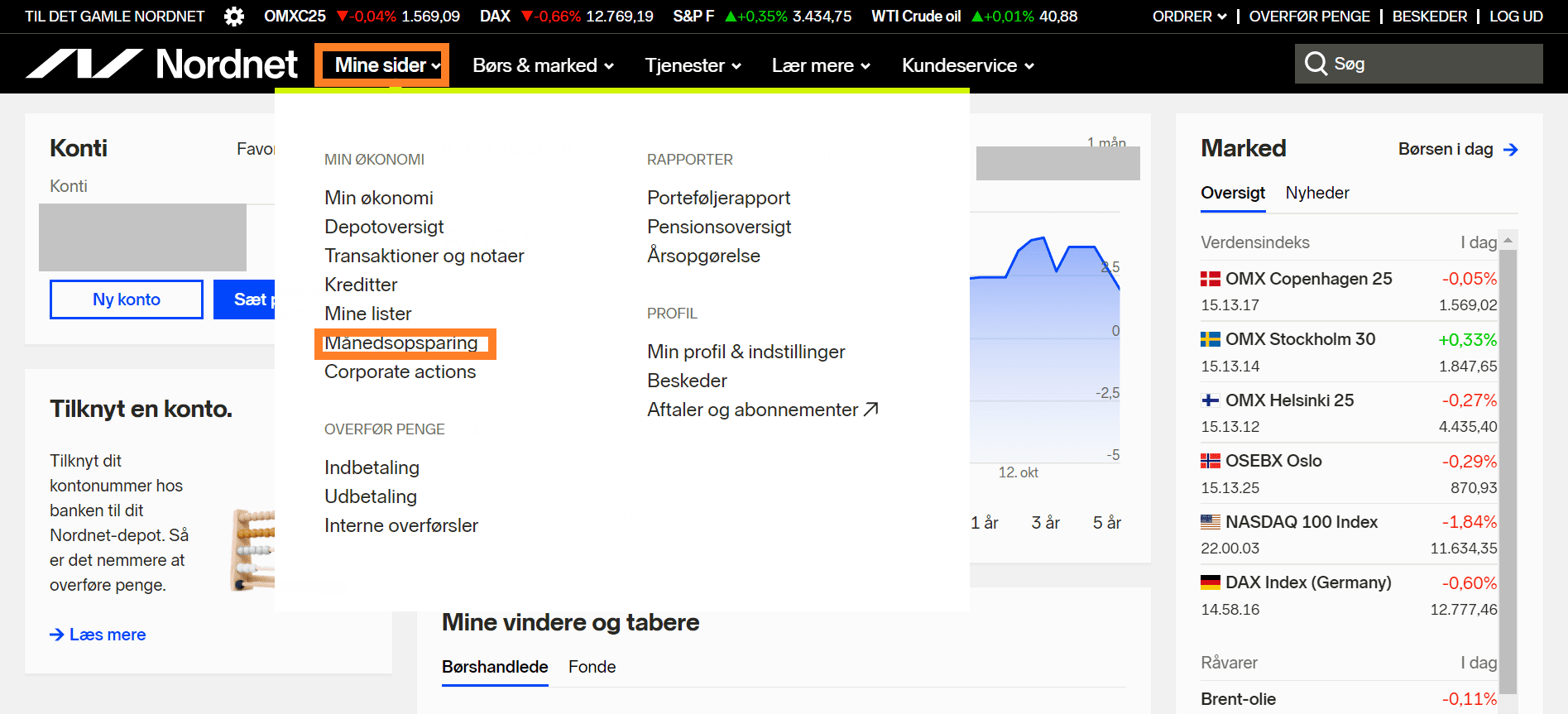Click the Marked list scrollbar

coord(1508,471)
